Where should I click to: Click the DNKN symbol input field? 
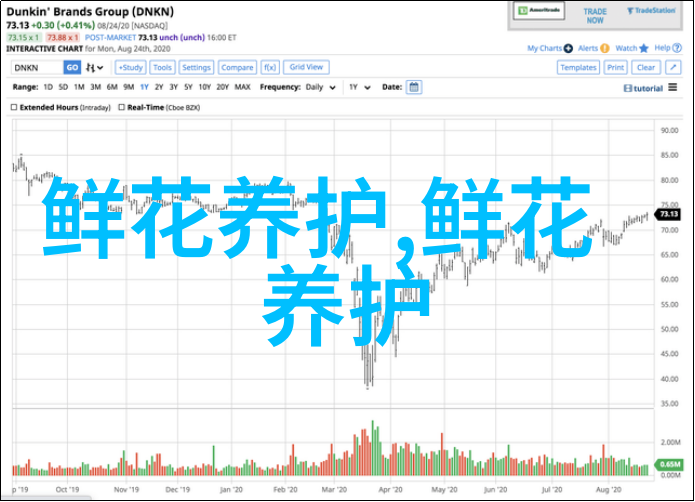coord(37,68)
